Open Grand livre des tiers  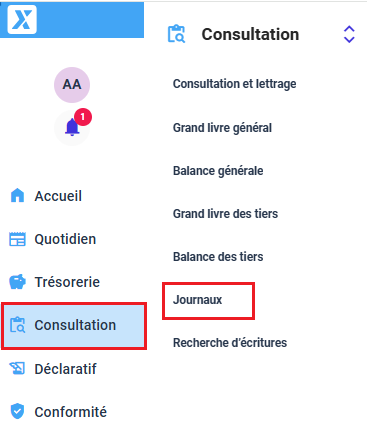pyautogui.click(x=225, y=214)
